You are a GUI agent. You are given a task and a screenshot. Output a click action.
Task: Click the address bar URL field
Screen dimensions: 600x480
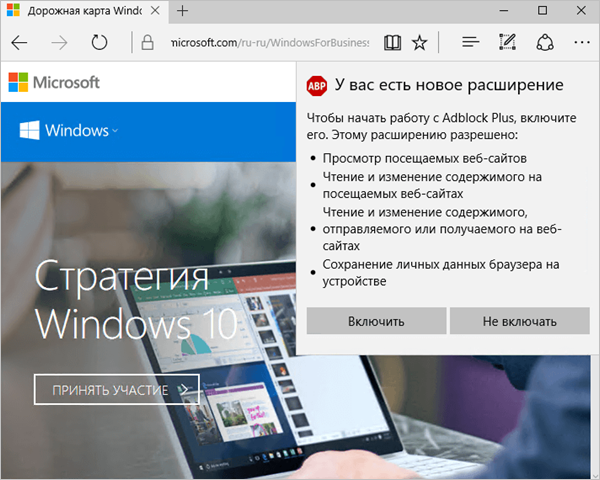[x=270, y=42]
